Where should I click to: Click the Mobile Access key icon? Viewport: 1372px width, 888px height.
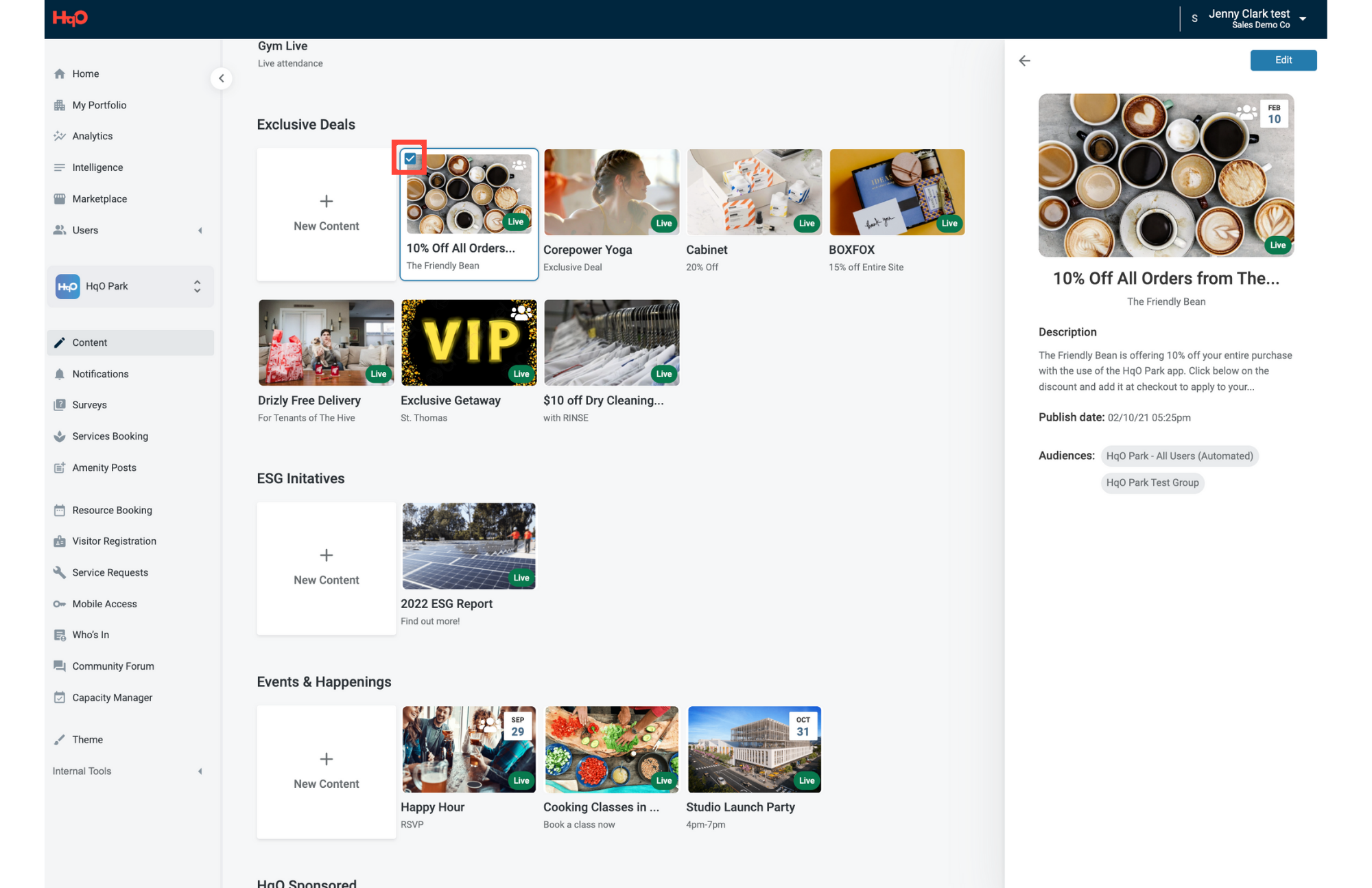pos(60,604)
